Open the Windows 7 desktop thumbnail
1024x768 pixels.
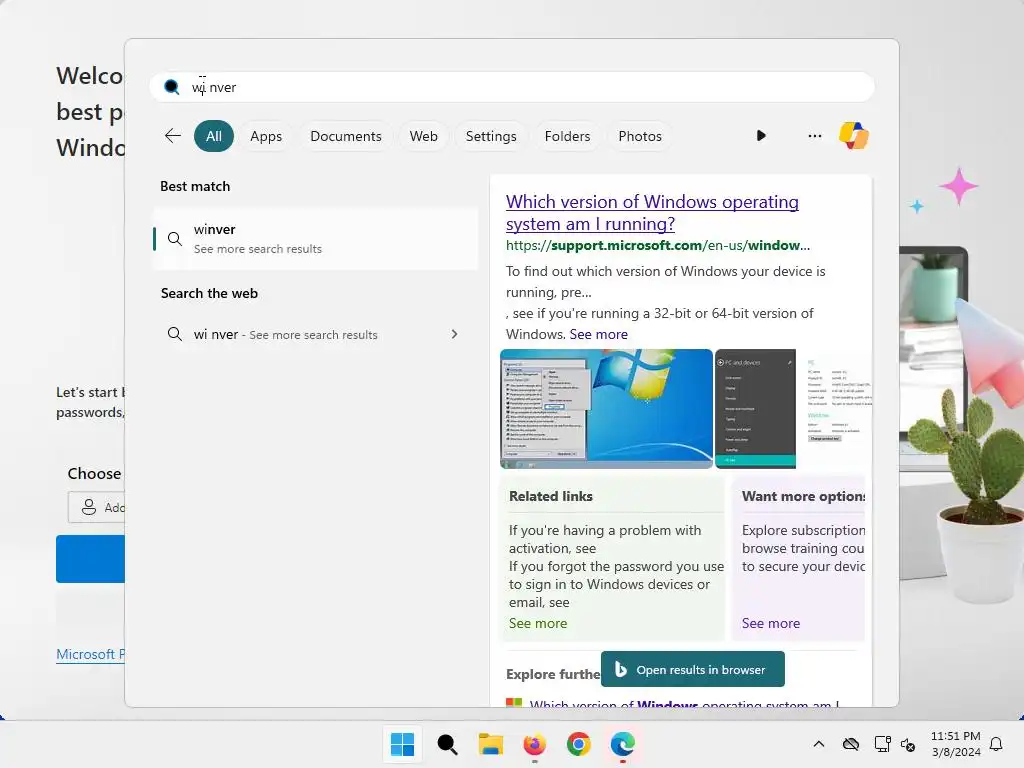click(606, 409)
